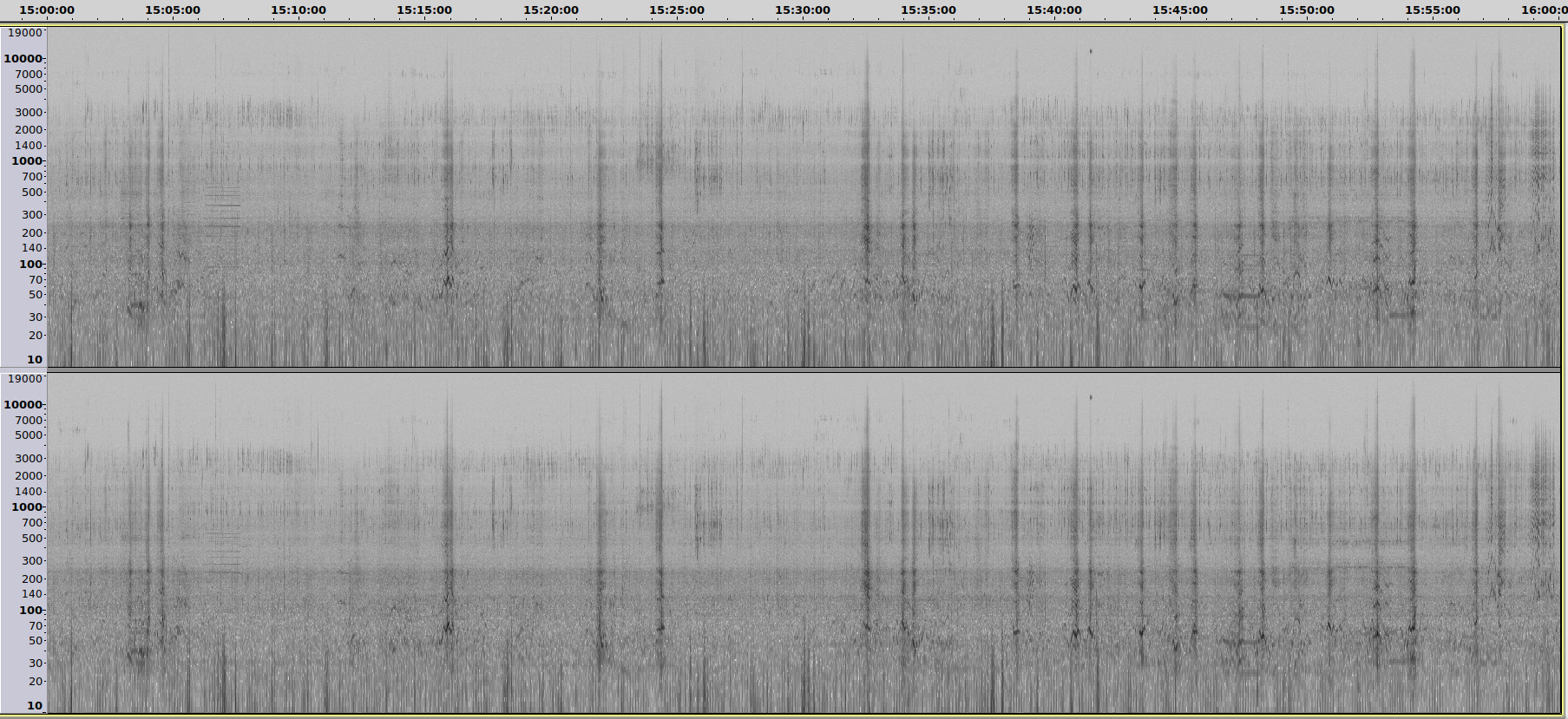Click the 3000 label on the lower frequency scale

[x=29, y=459]
